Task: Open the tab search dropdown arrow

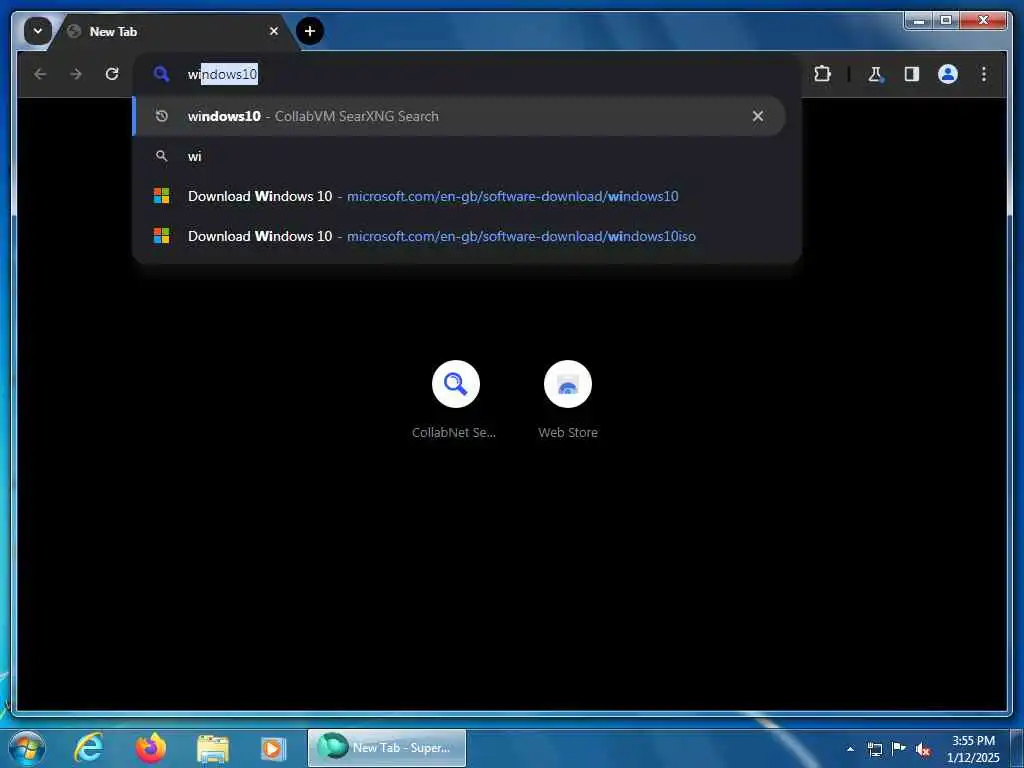Action: pyautogui.click(x=38, y=31)
